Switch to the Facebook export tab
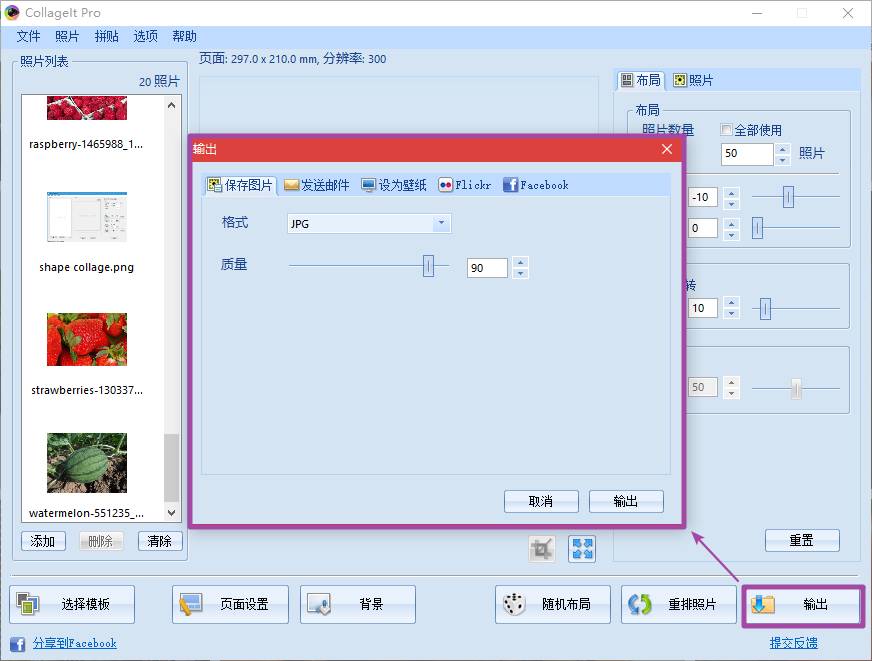Image resolution: width=872 pixels, height=661 pixels. [536, 185]
